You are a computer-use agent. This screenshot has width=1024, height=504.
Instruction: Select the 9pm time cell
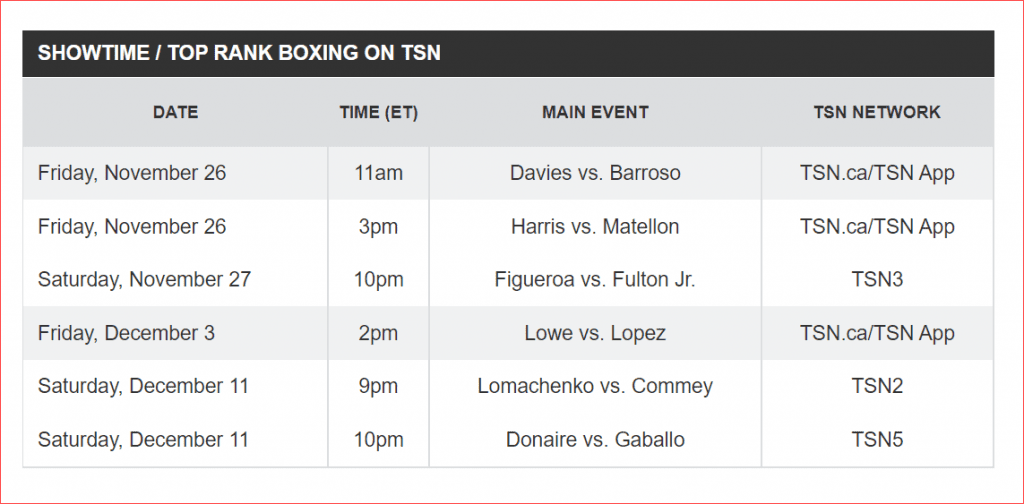(x=379, y=386)
